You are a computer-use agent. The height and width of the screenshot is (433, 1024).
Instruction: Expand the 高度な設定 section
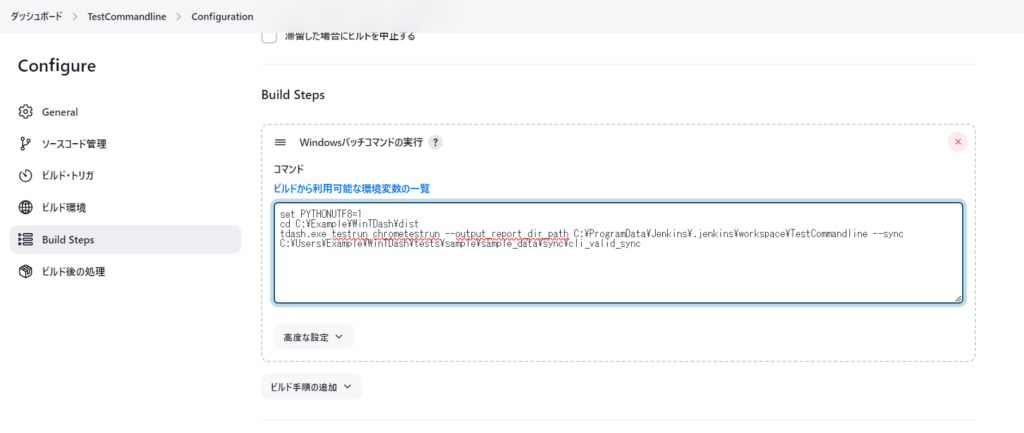[x=313, y=337]
